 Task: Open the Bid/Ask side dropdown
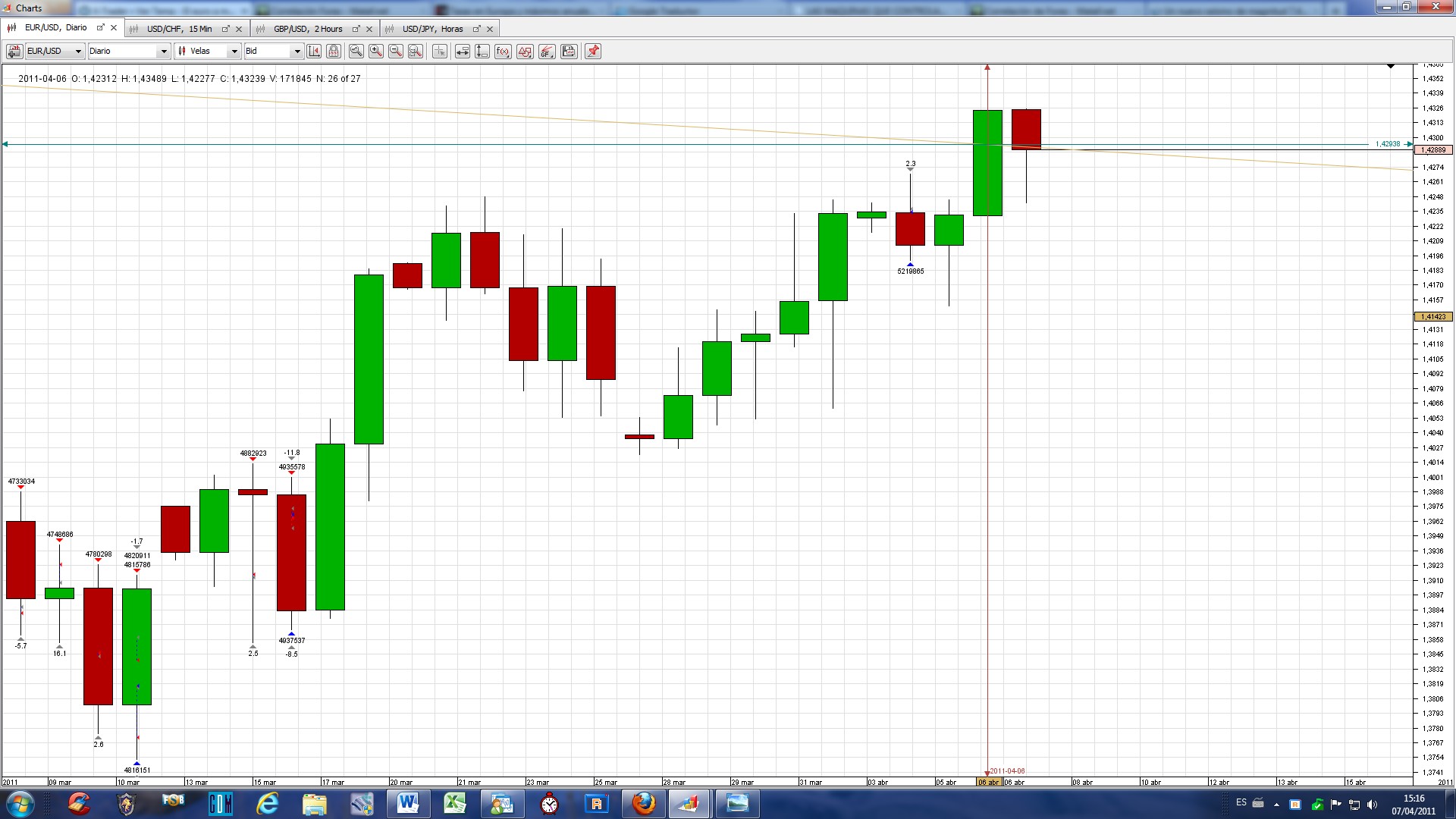click(297, 51)
